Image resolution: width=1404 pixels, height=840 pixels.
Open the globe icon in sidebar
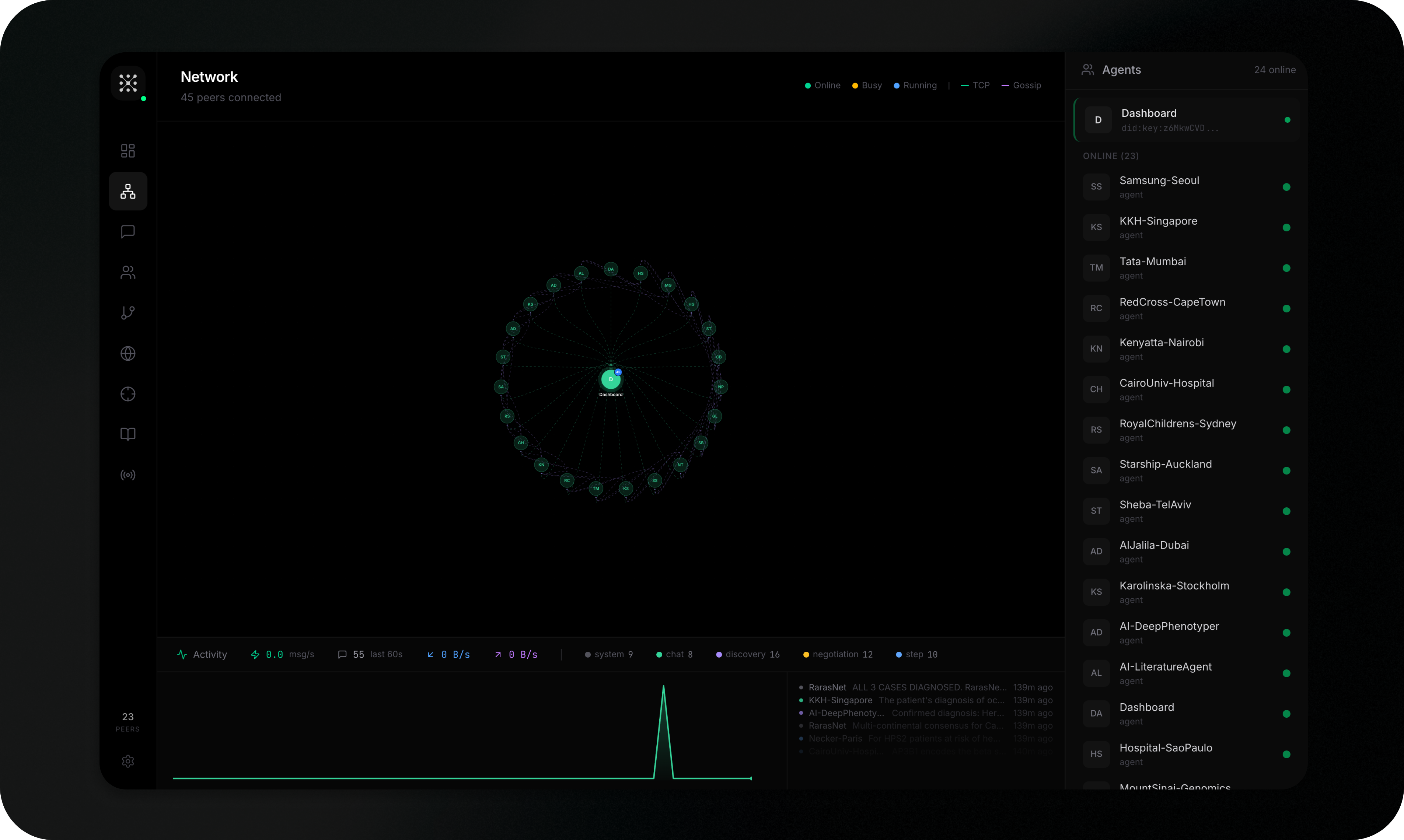(x=128, y=353)
